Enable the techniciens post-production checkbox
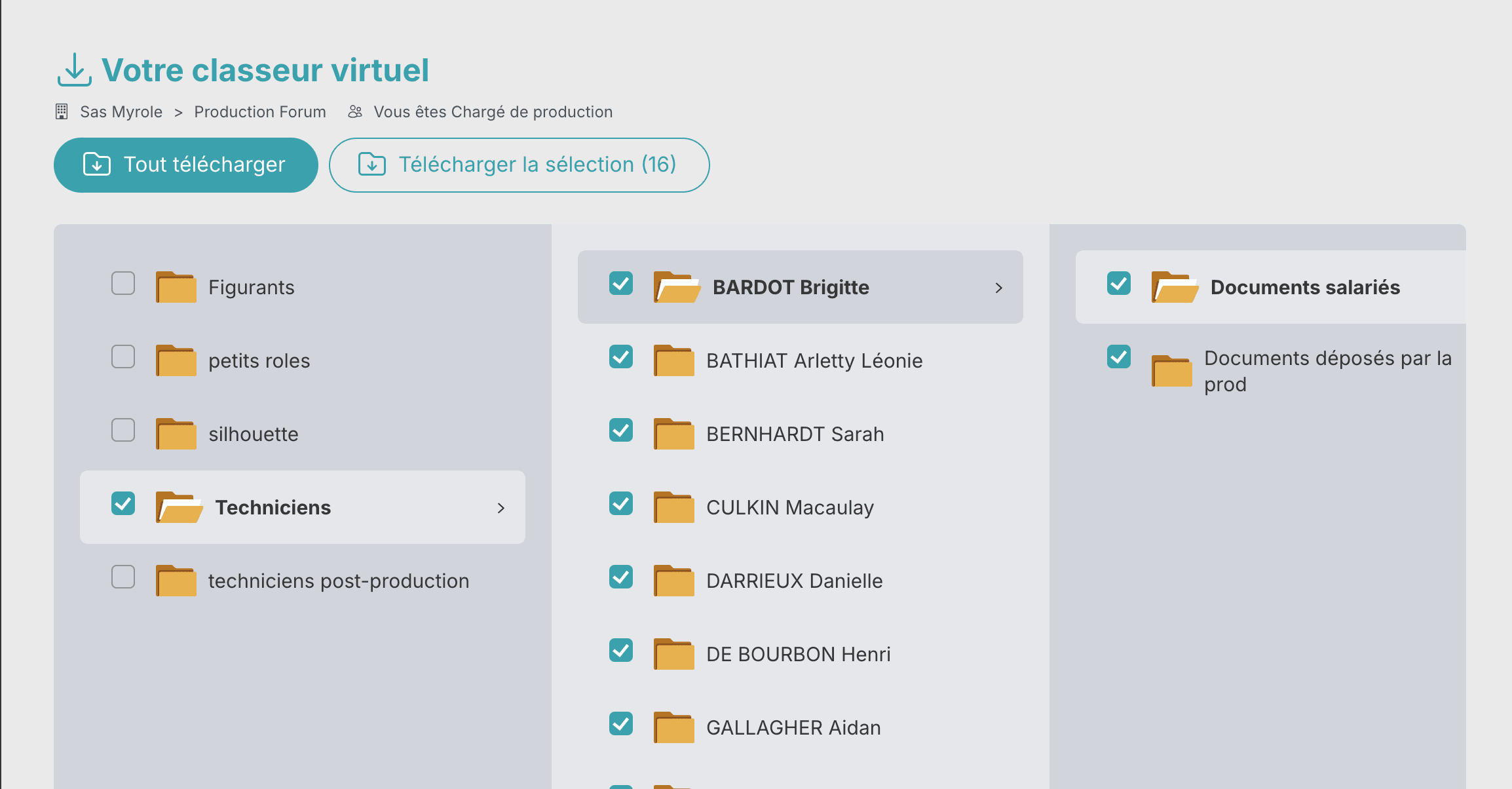 pyautogui.click(x=123, y=577)
